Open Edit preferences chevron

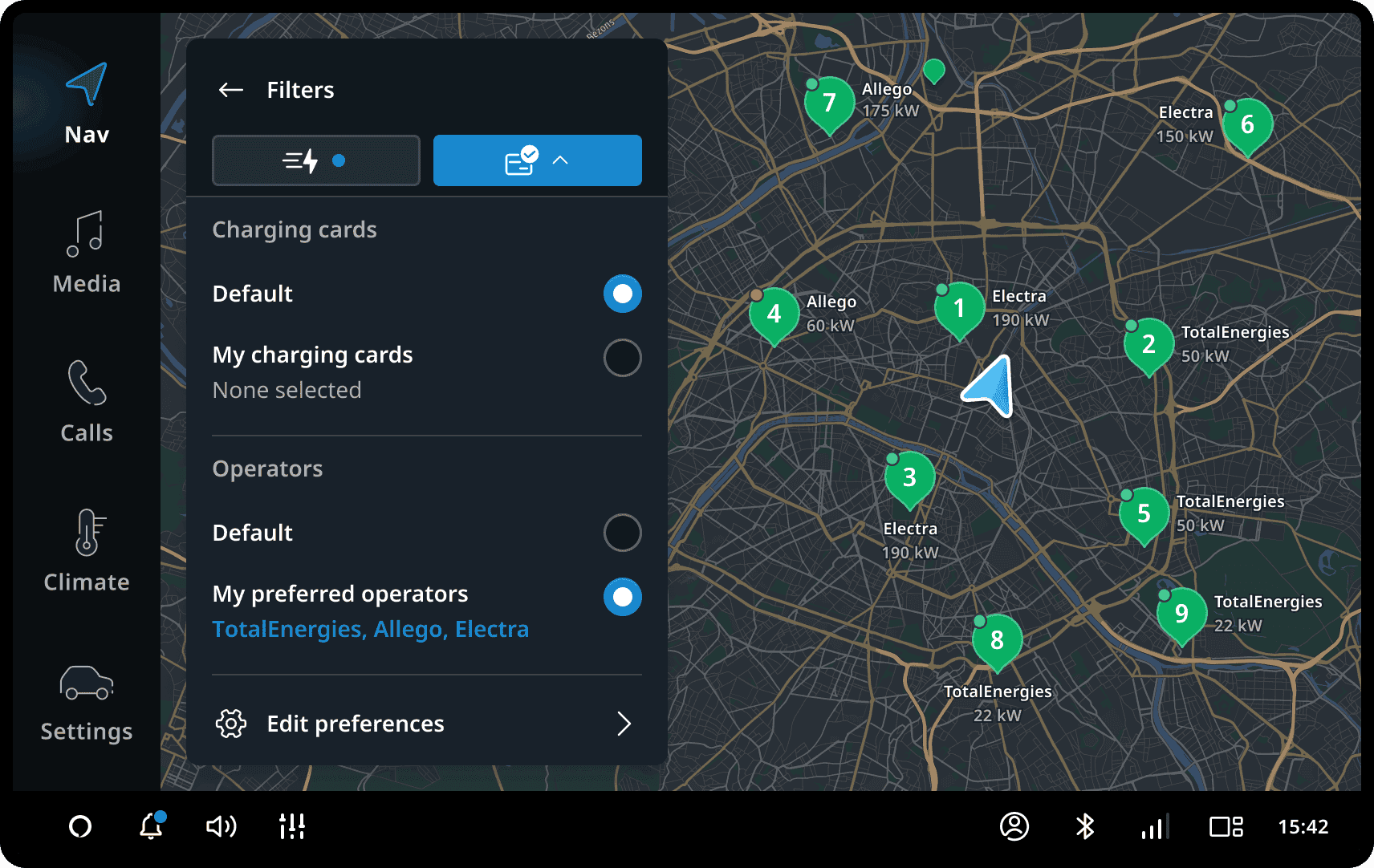point(624,724)
